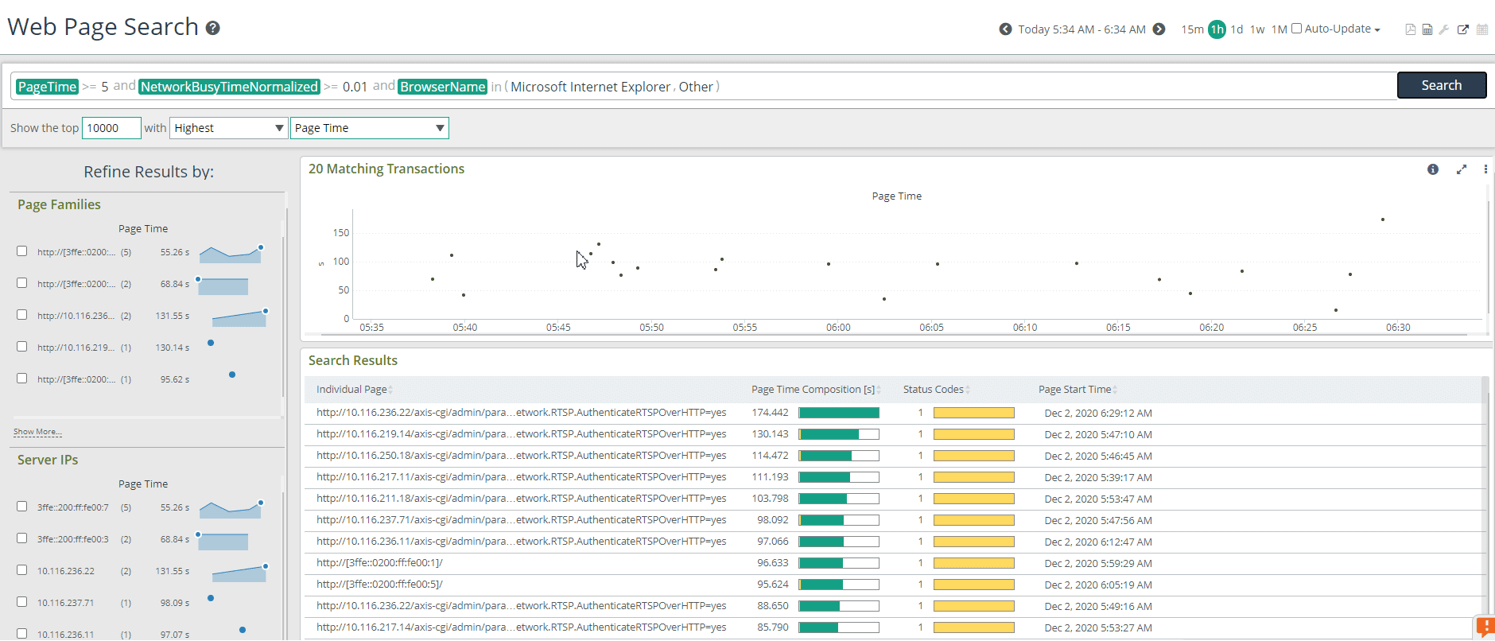Click the Search button
The width and height of the screenshot is (1495, 641).
1441,85
